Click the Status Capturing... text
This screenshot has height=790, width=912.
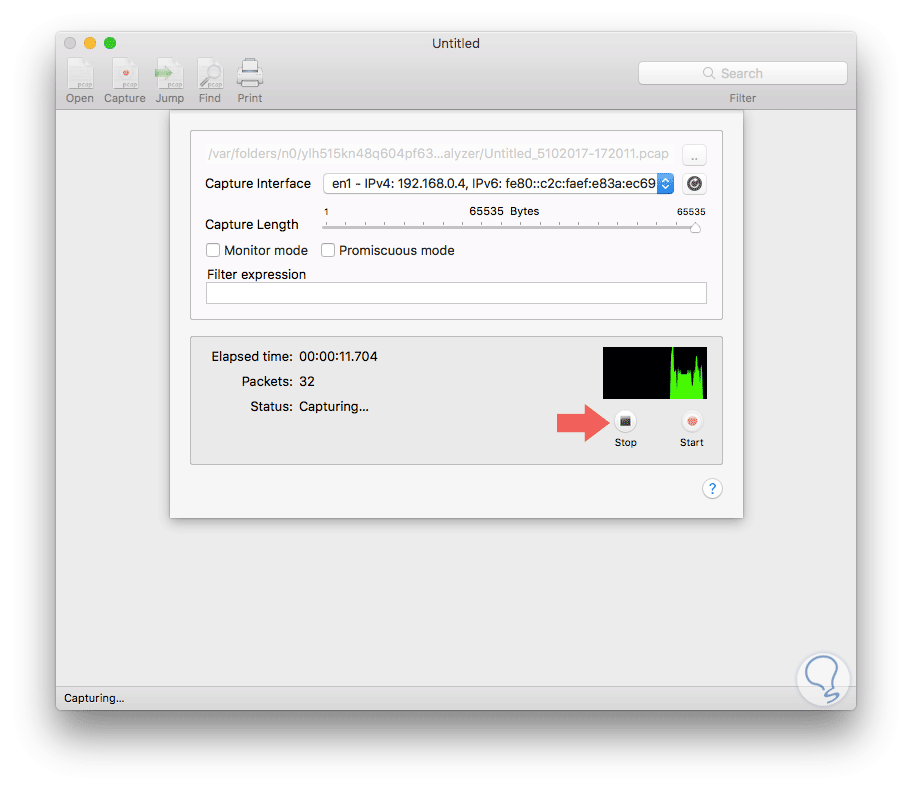[x=334, y=407]
